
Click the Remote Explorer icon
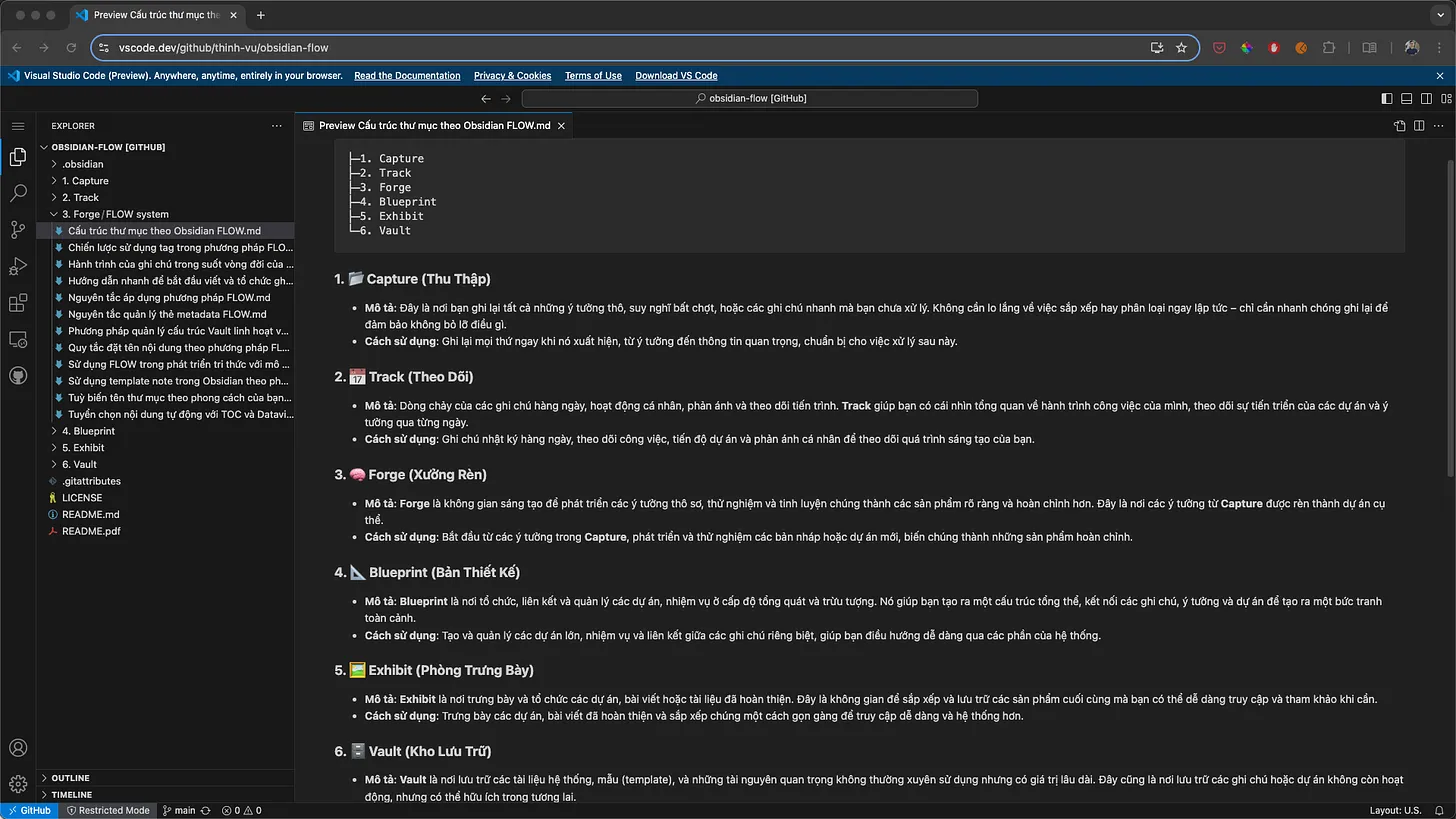pos(18,339)
